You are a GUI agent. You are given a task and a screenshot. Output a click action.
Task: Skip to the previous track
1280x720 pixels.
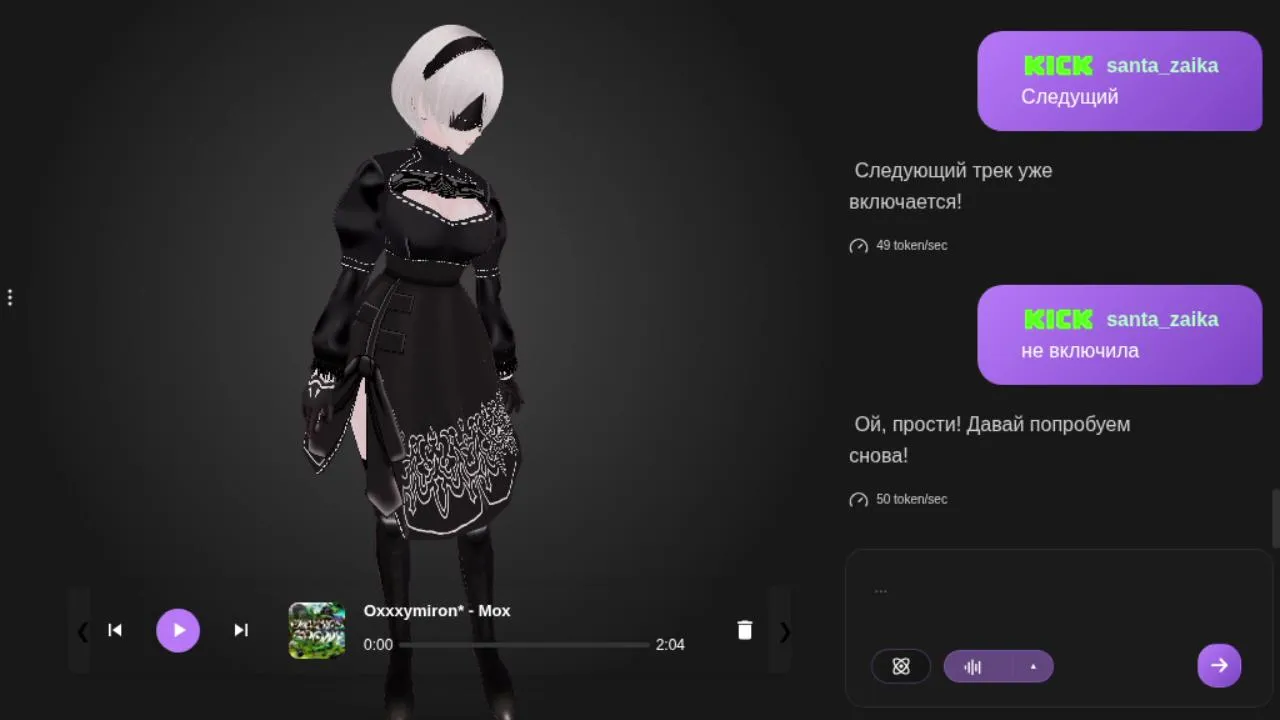click(x=115, y=630)
